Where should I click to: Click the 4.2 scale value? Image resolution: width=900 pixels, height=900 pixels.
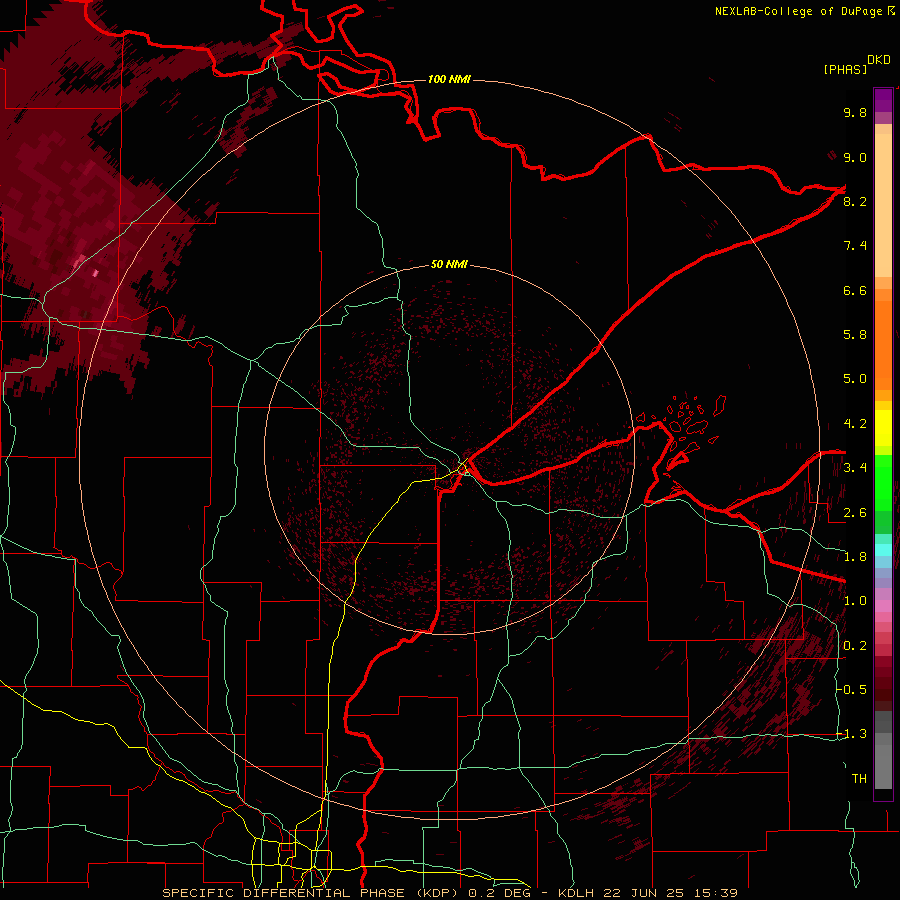tap(855, 424)
